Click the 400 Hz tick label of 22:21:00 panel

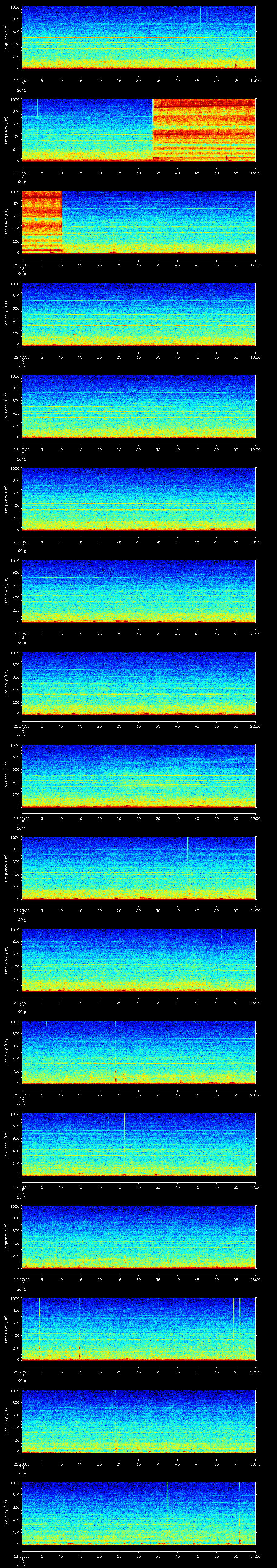click(x=16, y=690)
